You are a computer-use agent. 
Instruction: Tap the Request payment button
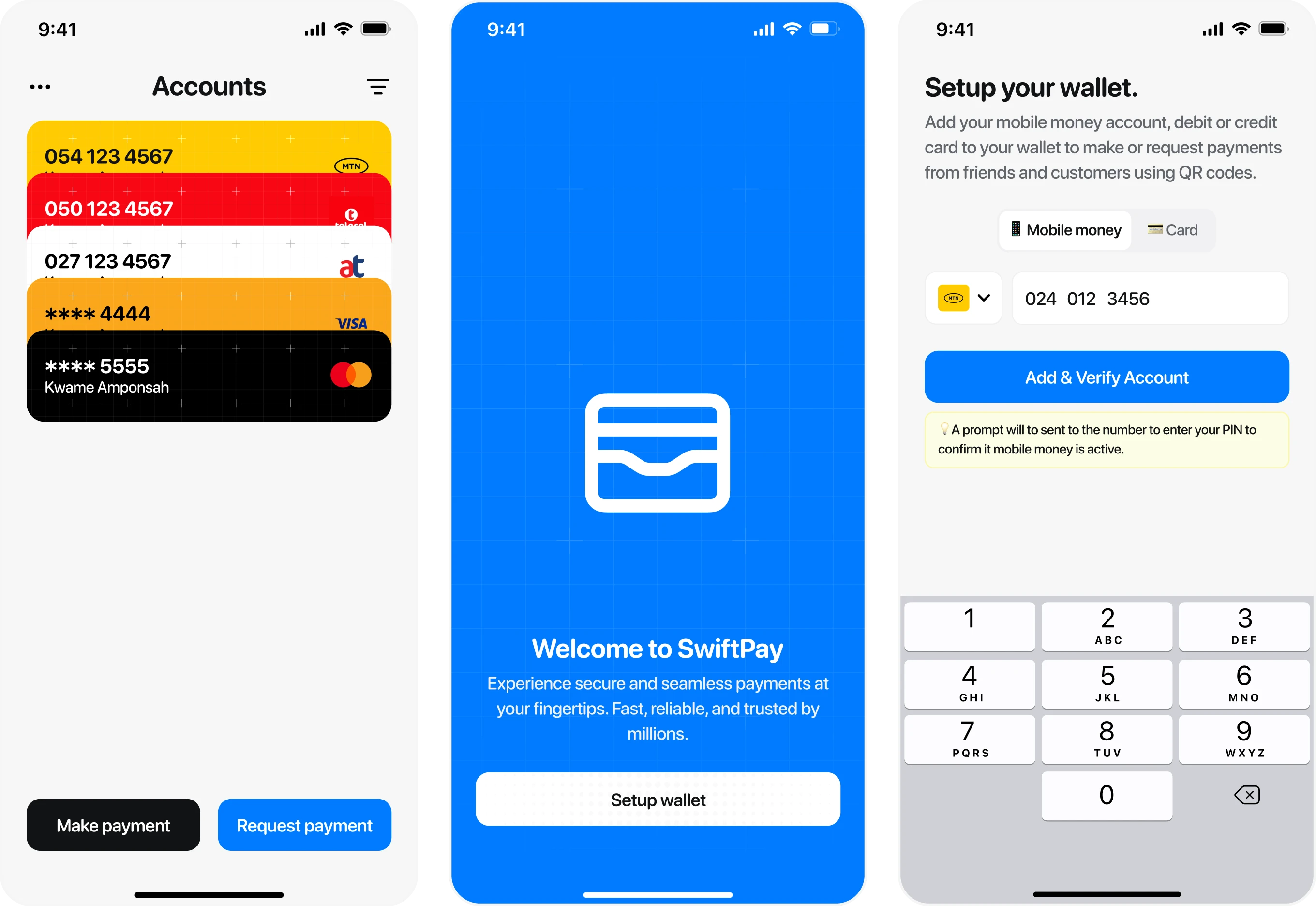(x=304, y=825)
